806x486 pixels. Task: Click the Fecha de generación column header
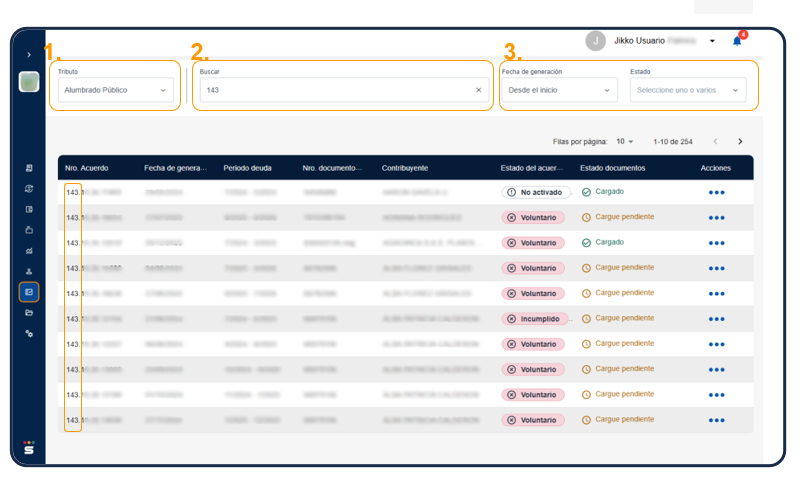tap(173, 168)
